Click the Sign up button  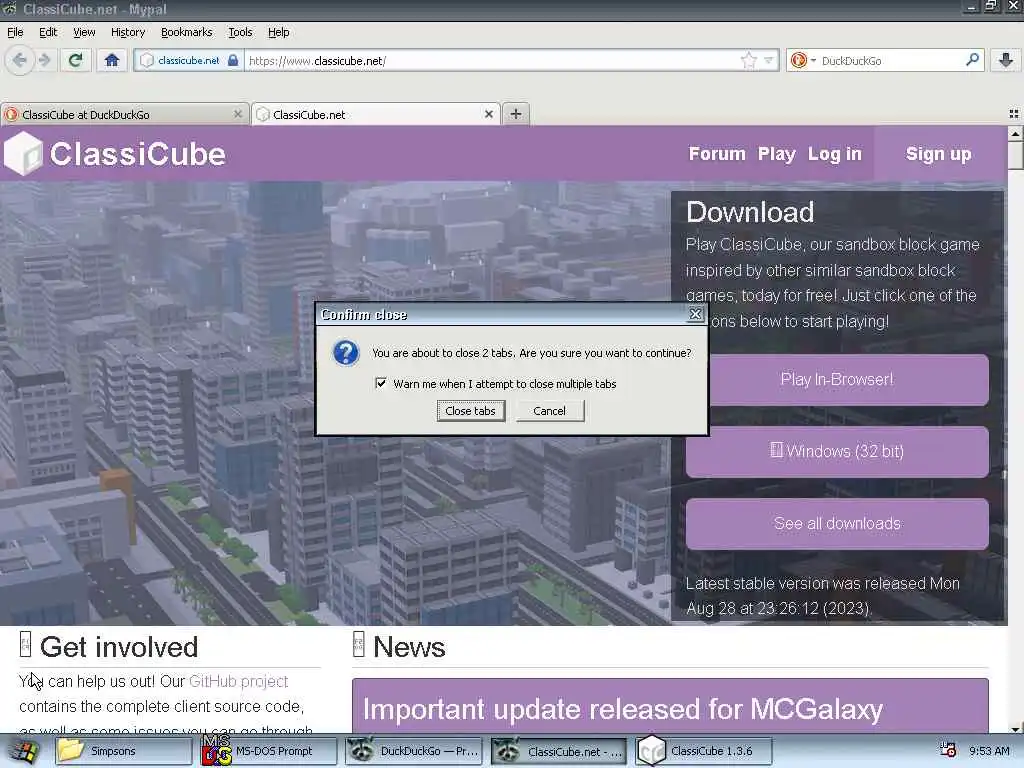coord(938,154)
